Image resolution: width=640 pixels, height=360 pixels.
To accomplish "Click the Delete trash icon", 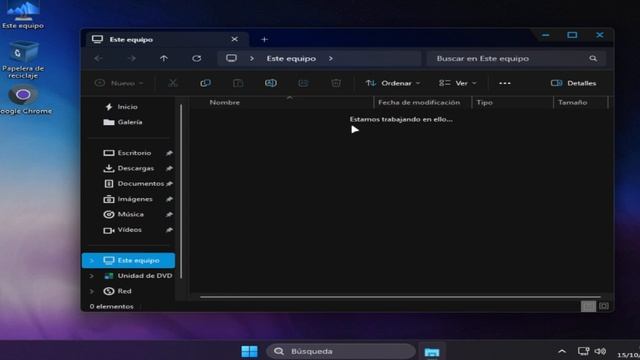I will [x=336, y=83].
